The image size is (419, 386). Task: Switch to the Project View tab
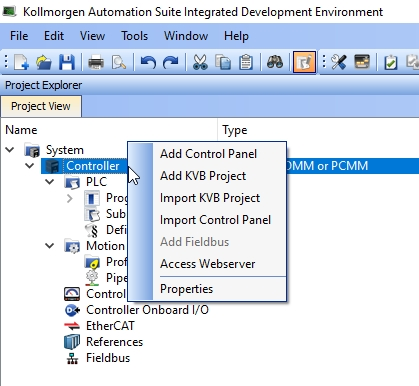tap(41, 106)
